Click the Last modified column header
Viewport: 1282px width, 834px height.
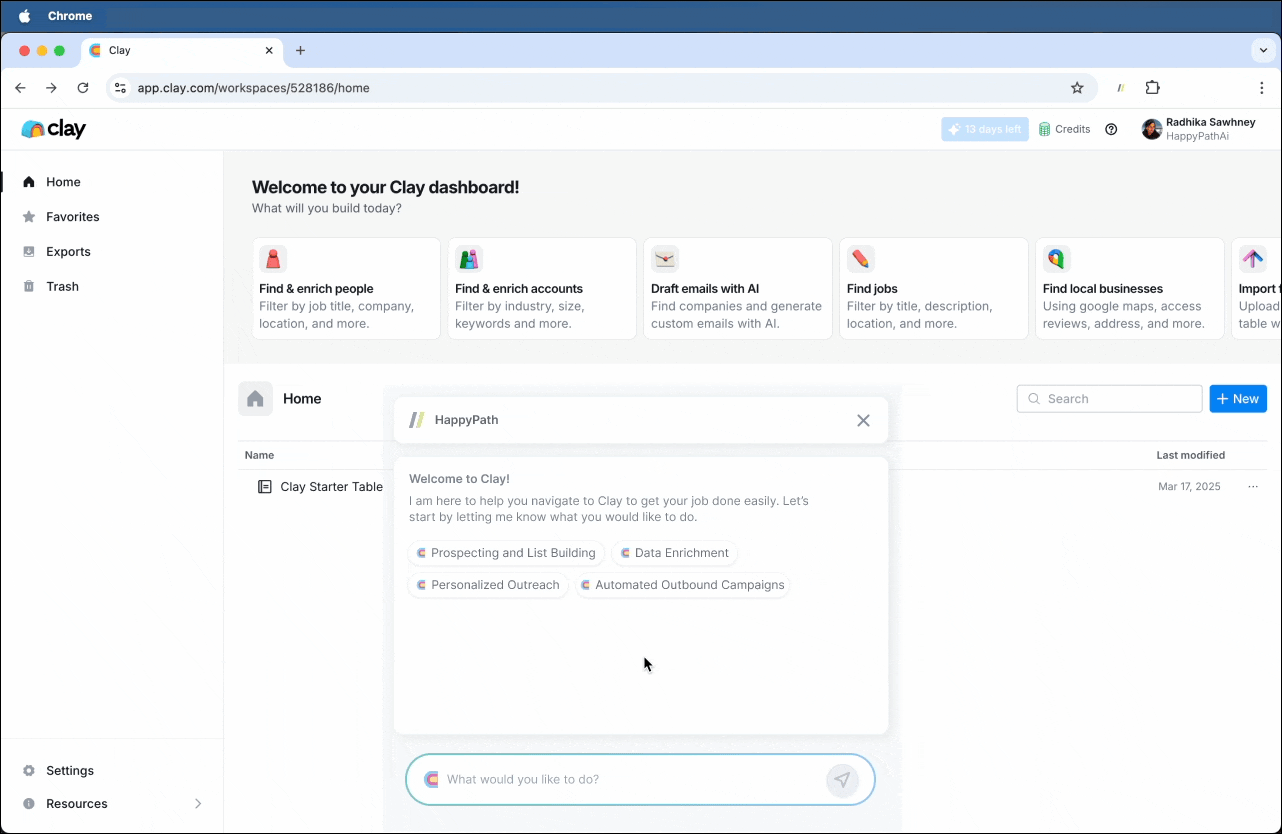click(1190, 455)
